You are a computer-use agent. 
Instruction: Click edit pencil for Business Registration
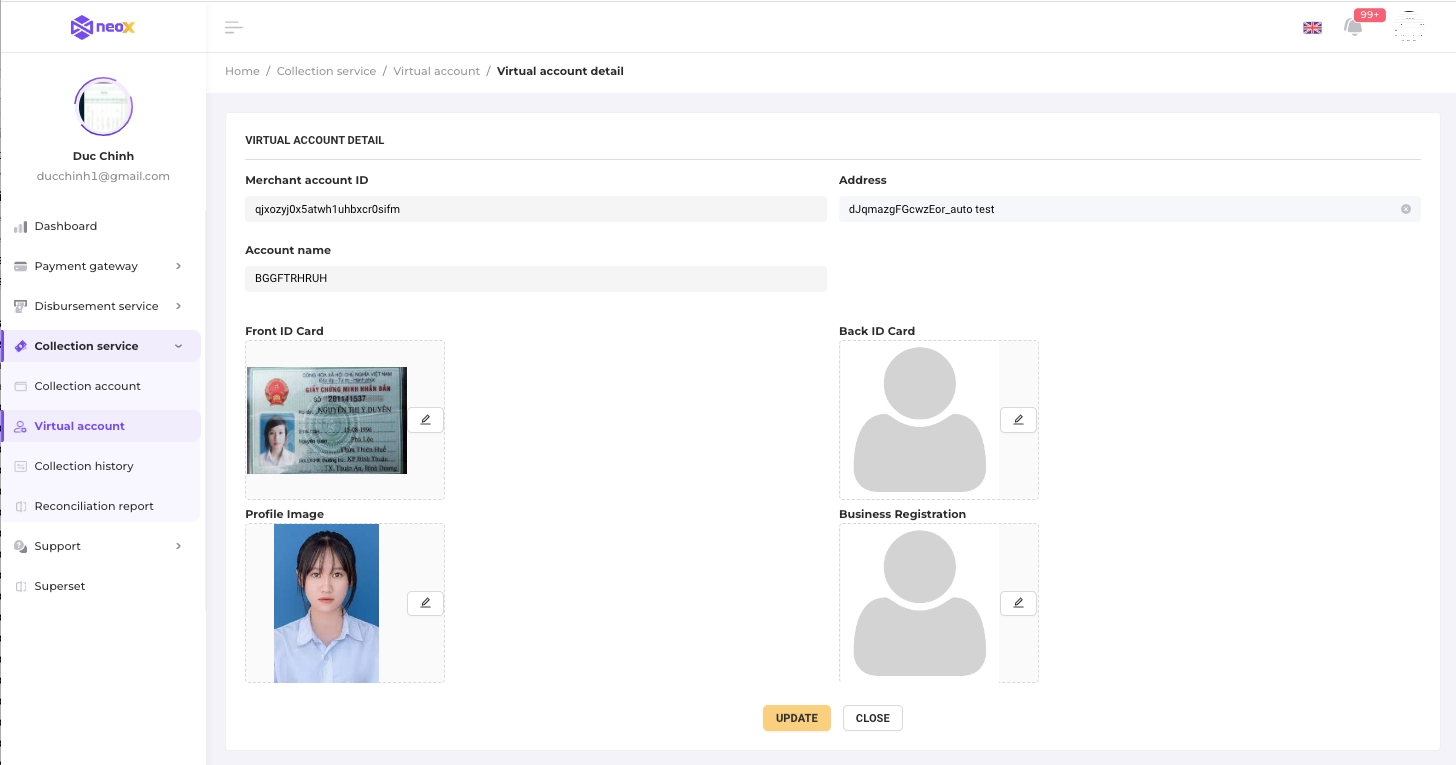point(1018,603)
